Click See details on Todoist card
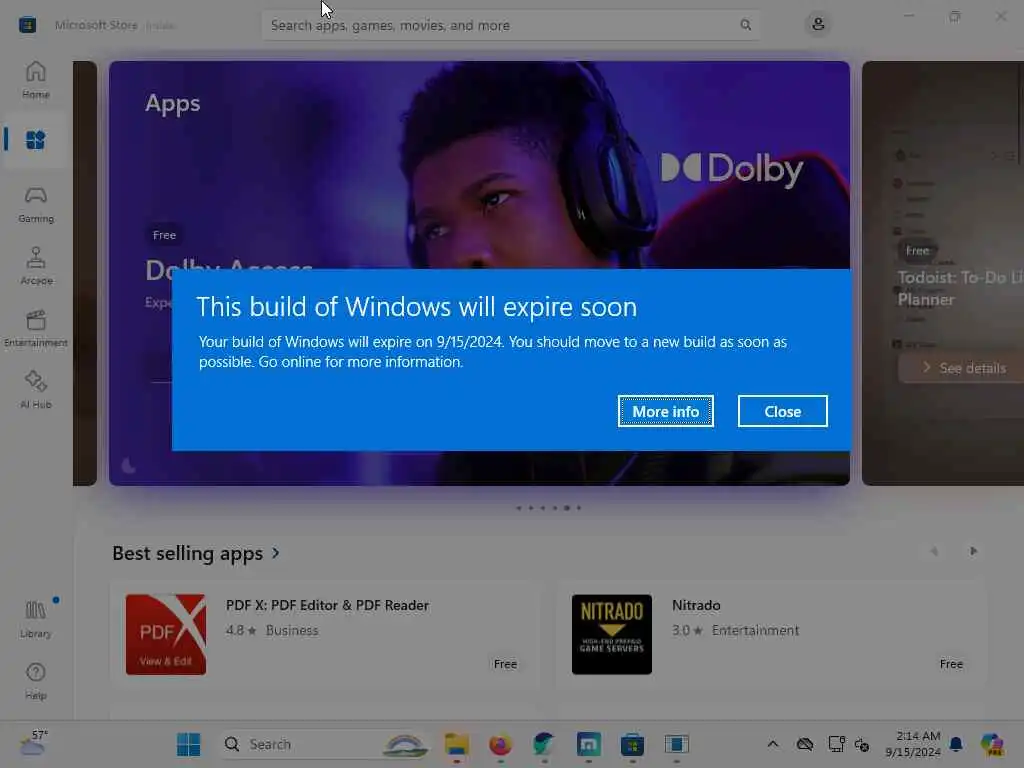 (x=964, y=368)
